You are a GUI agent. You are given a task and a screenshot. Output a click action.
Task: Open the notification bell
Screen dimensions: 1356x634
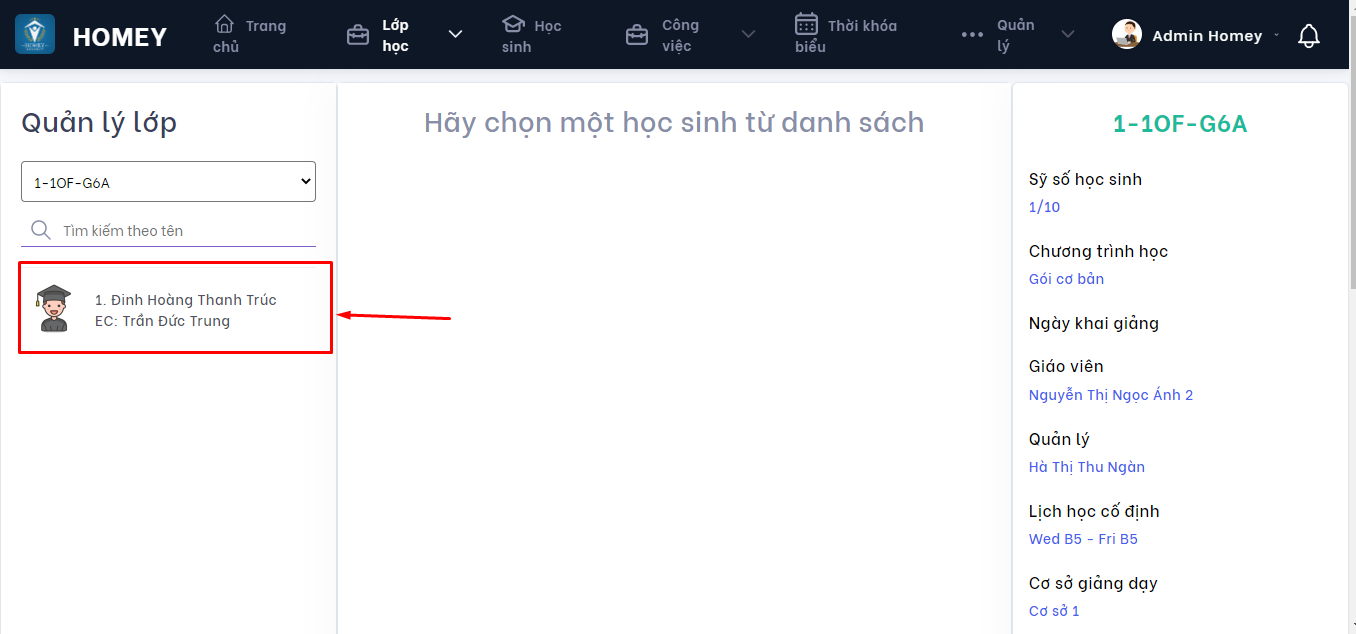[1309, 35]
